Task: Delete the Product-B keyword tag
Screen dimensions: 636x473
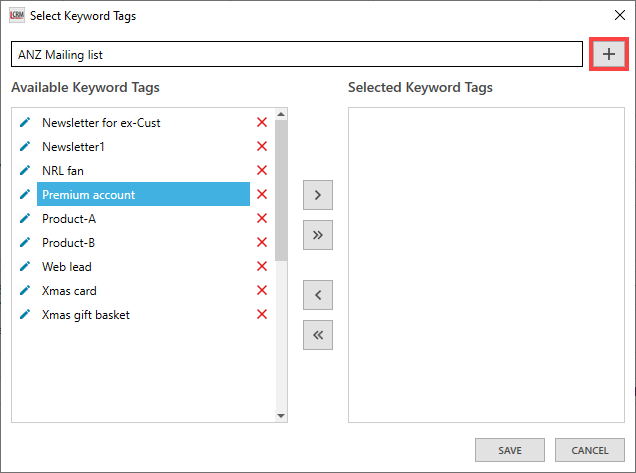Action: click(262, 243)
